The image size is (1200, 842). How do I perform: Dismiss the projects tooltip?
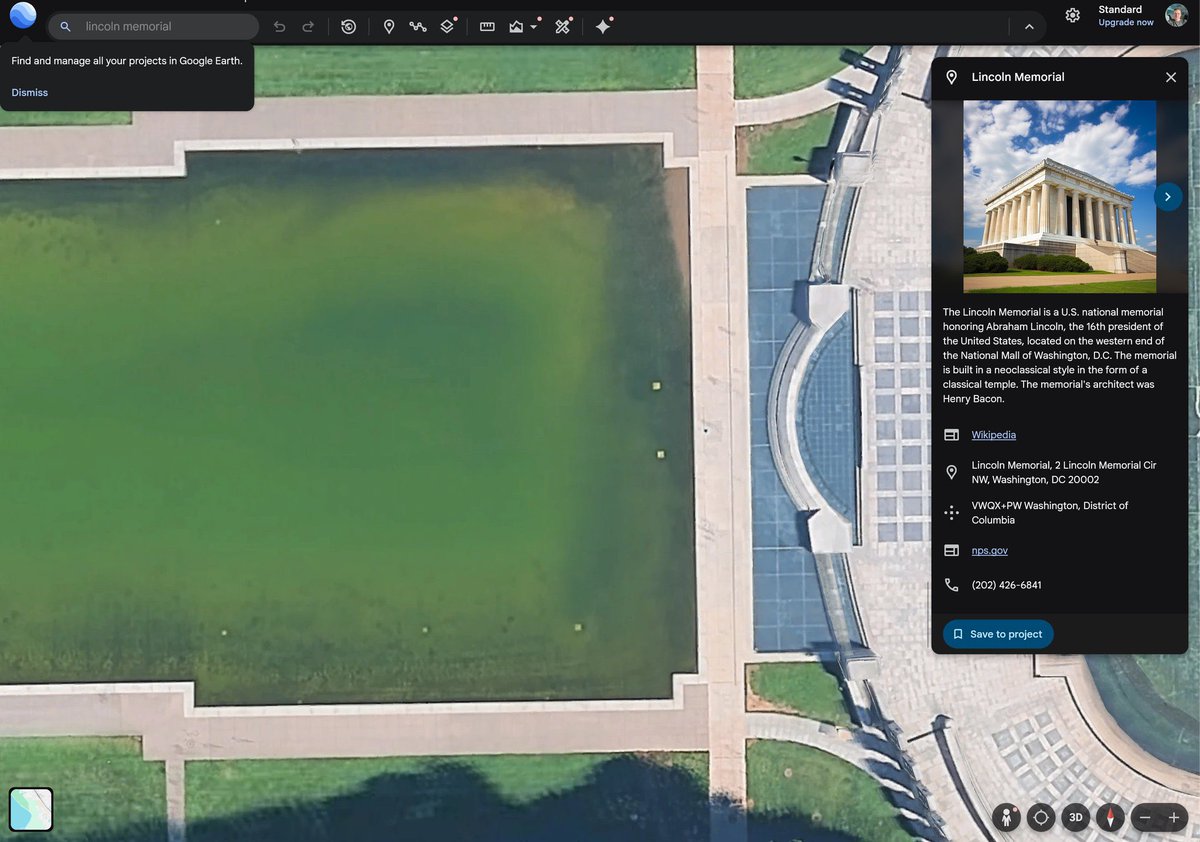[30, 93]
